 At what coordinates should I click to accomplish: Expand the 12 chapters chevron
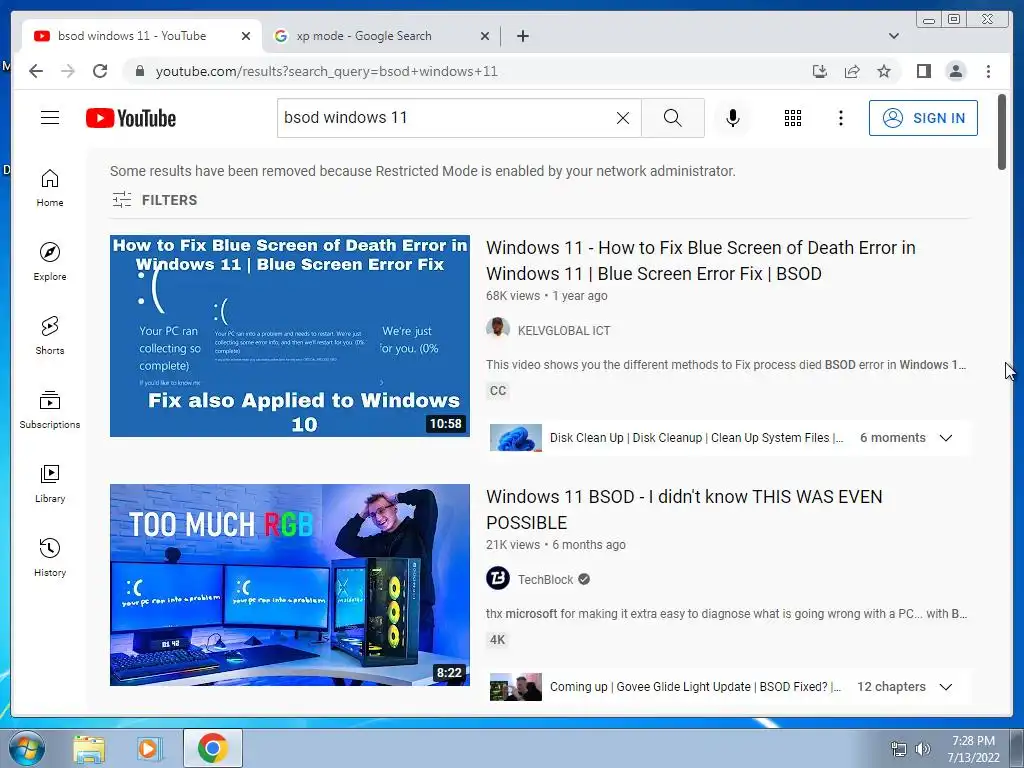coord(946,686)
